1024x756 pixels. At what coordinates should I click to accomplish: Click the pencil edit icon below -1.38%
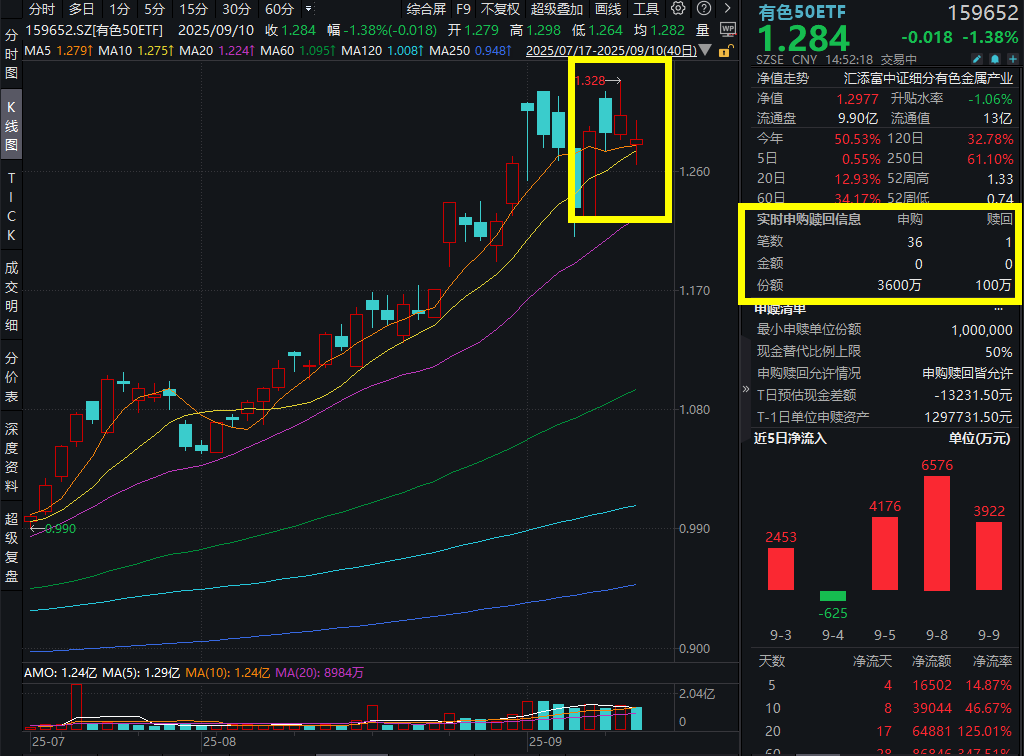tap(977, 60)
